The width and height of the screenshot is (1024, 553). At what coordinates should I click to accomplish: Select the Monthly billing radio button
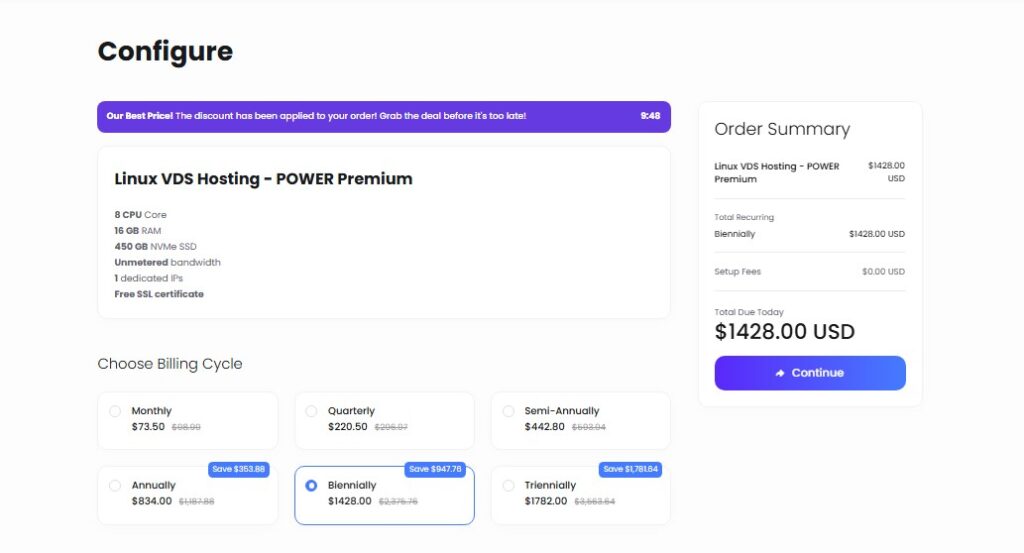(115, 411)
